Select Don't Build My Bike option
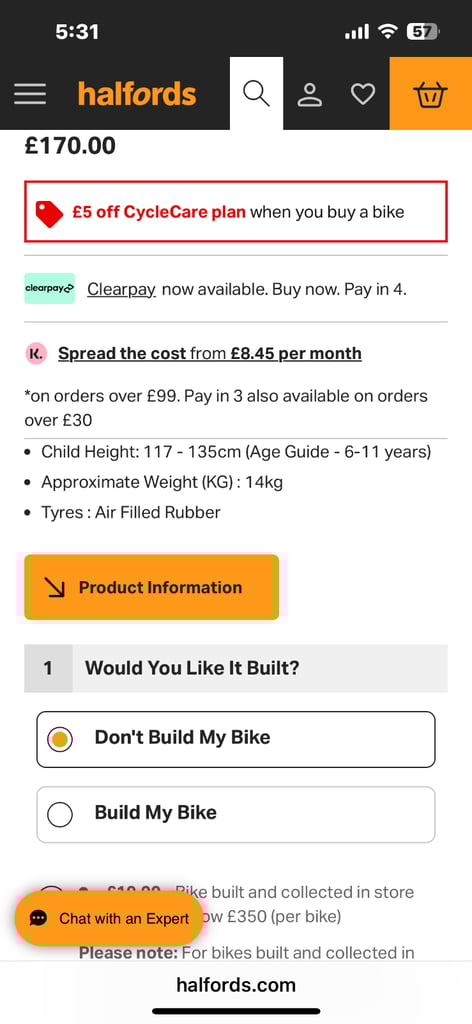472x1024 pixels. (x=236, y=739)
